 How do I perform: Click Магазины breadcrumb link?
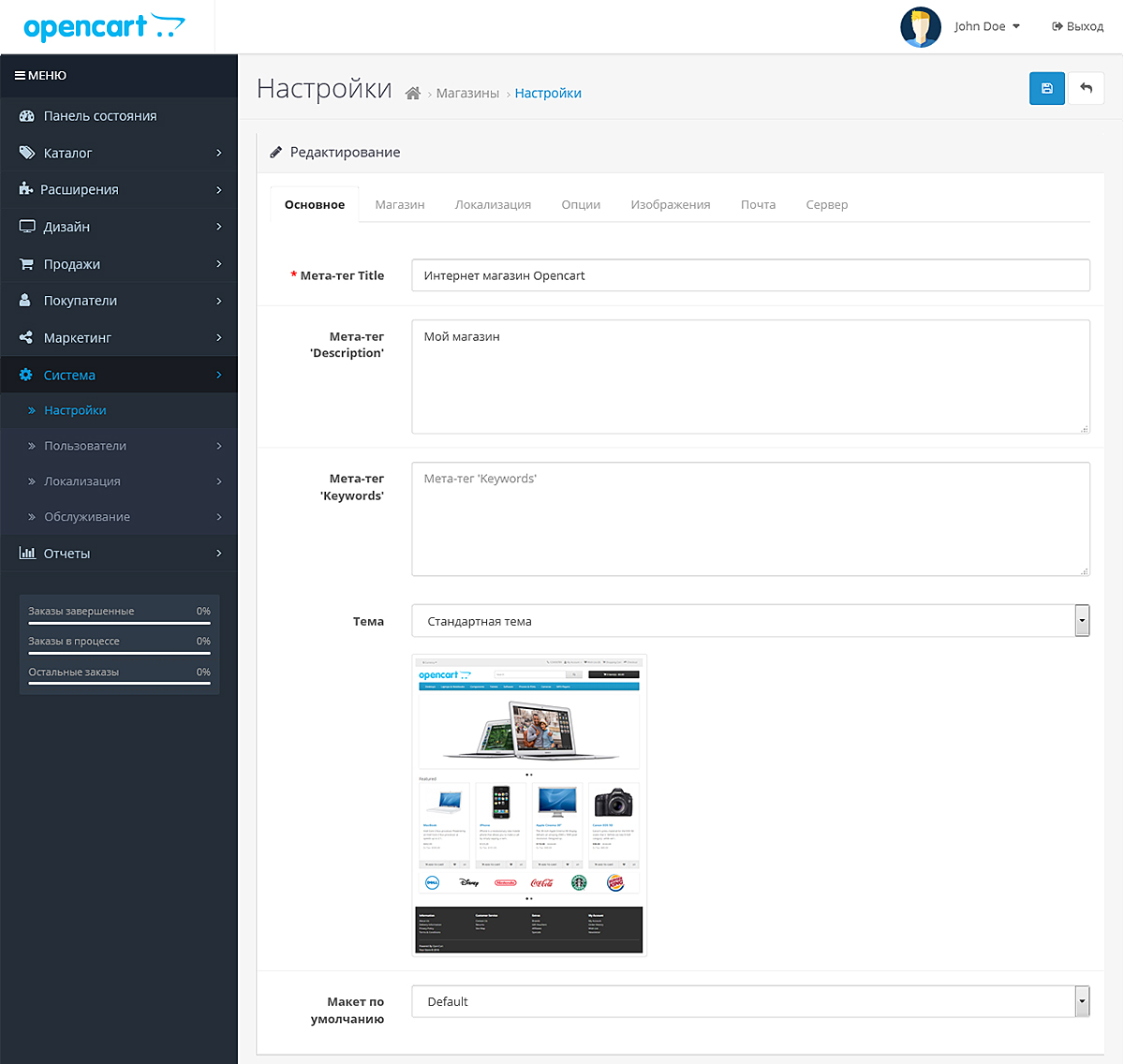pyautogui.click(x=467, y=94)
